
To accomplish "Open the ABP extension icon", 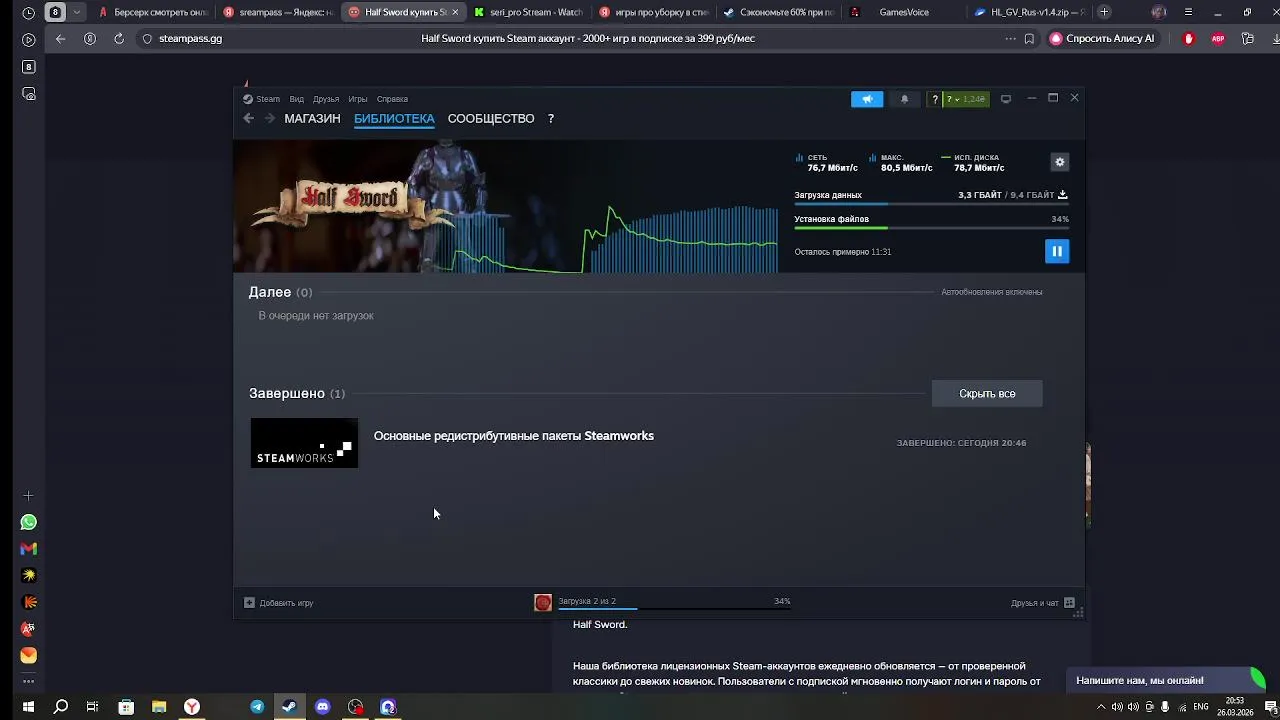I will click(x=1218, y=38).
